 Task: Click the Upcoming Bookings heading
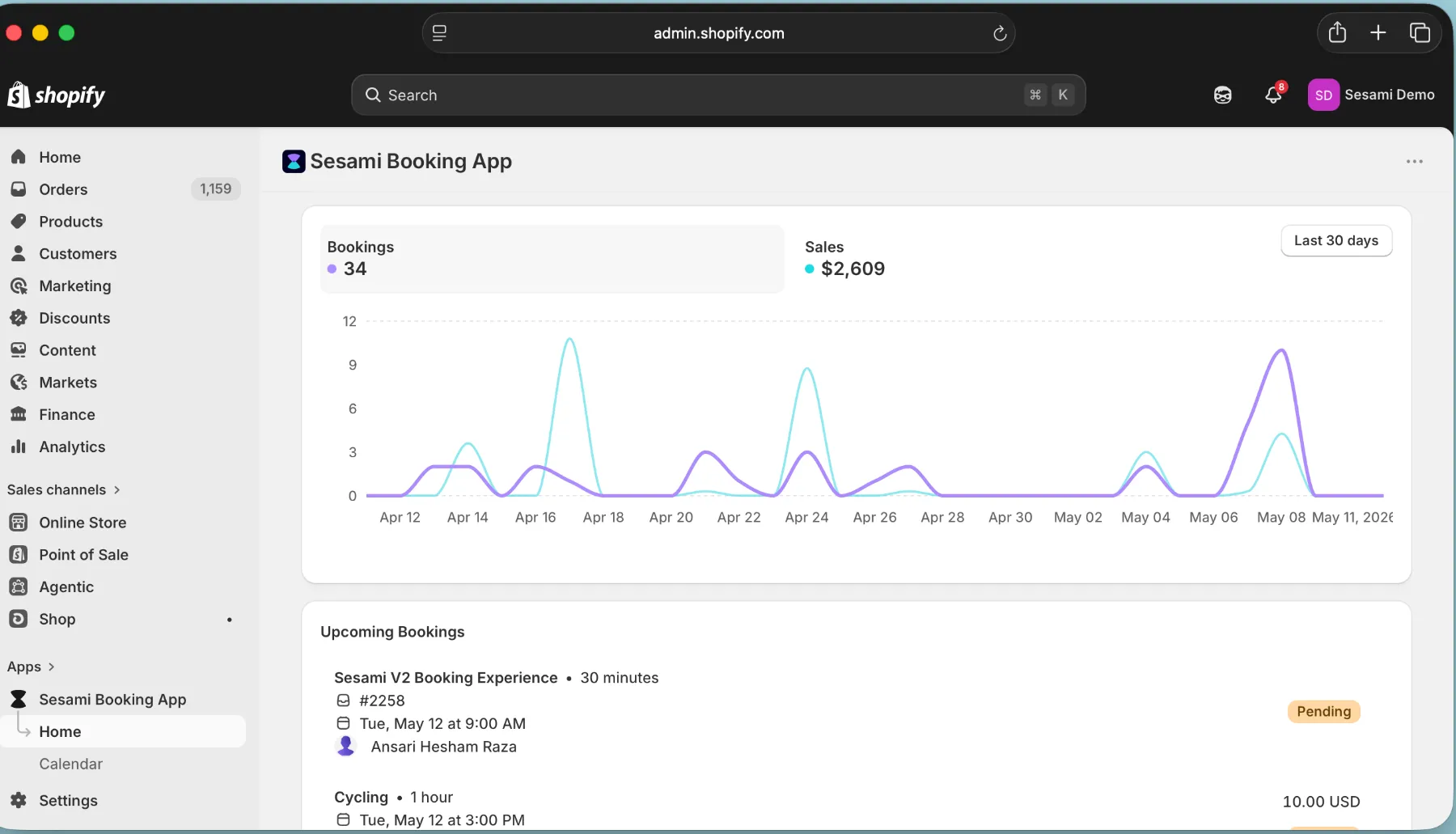392,631
